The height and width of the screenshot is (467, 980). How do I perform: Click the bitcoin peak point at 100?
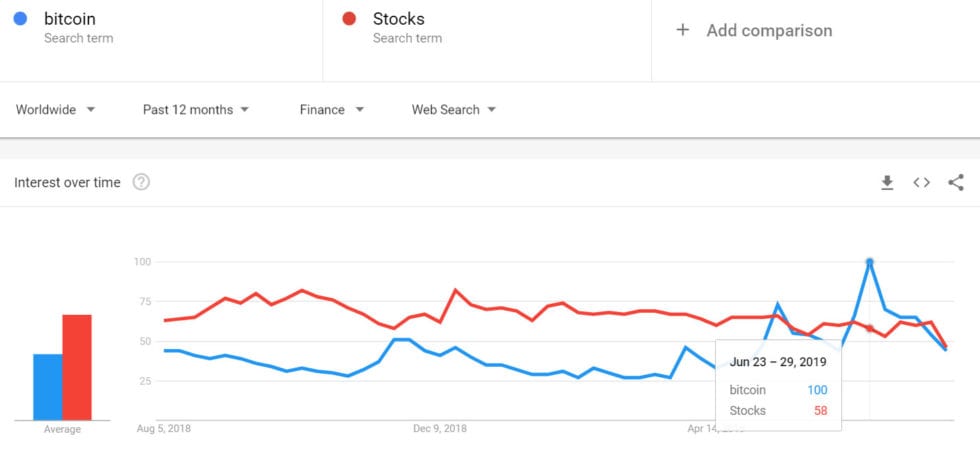pos(870,262)
